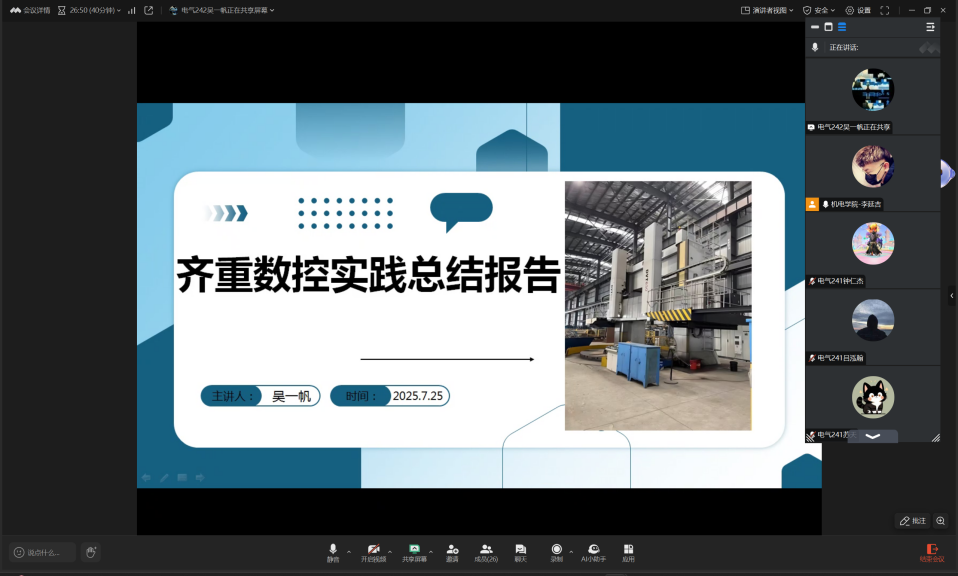Turn on the camera (开启视频)

373,552
